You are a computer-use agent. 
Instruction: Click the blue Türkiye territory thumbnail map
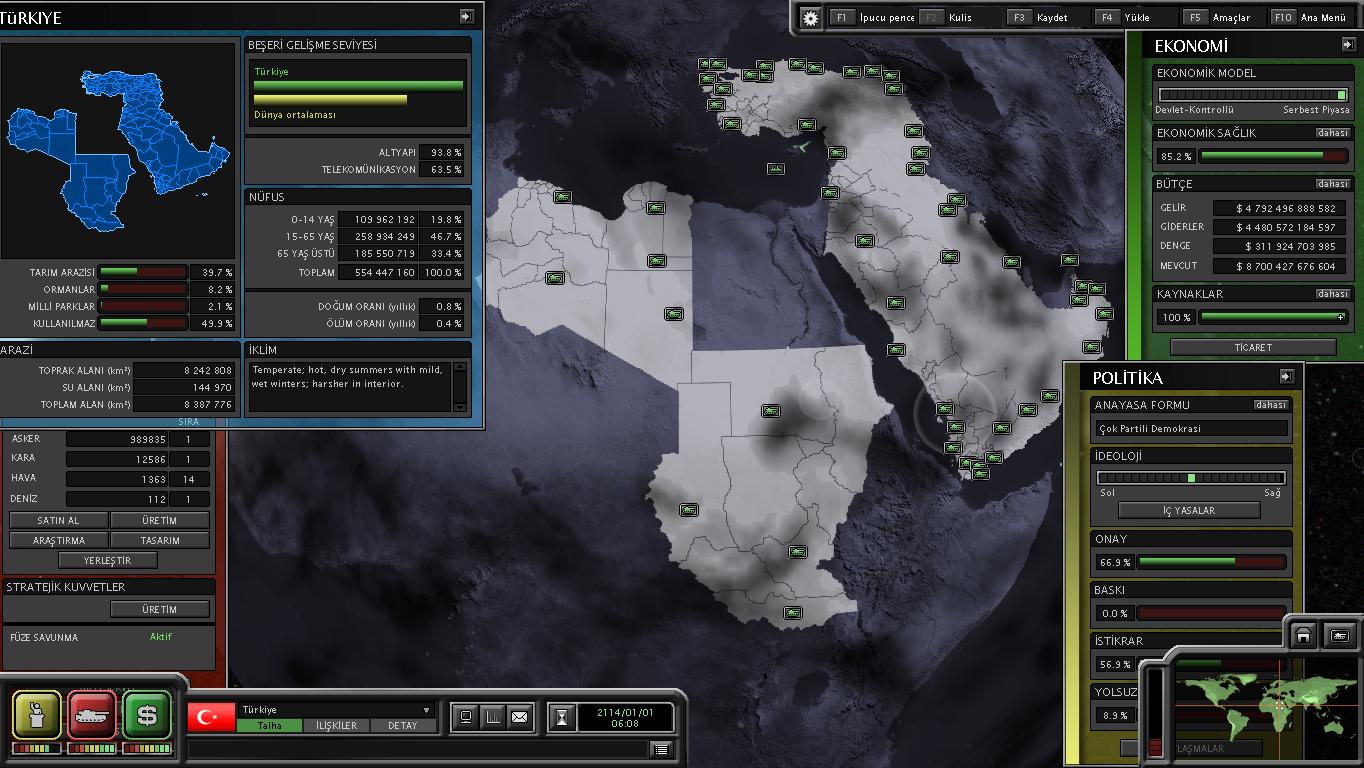click(x=118, y=151)
